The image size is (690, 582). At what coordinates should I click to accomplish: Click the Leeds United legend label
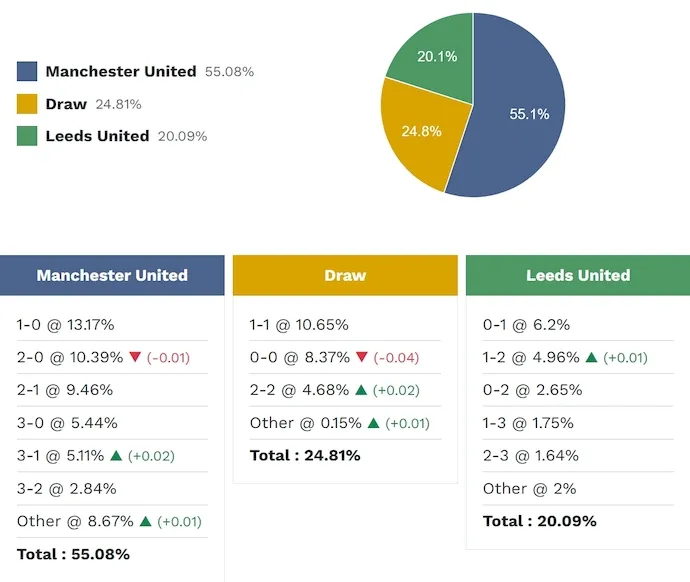coord(97,136)
